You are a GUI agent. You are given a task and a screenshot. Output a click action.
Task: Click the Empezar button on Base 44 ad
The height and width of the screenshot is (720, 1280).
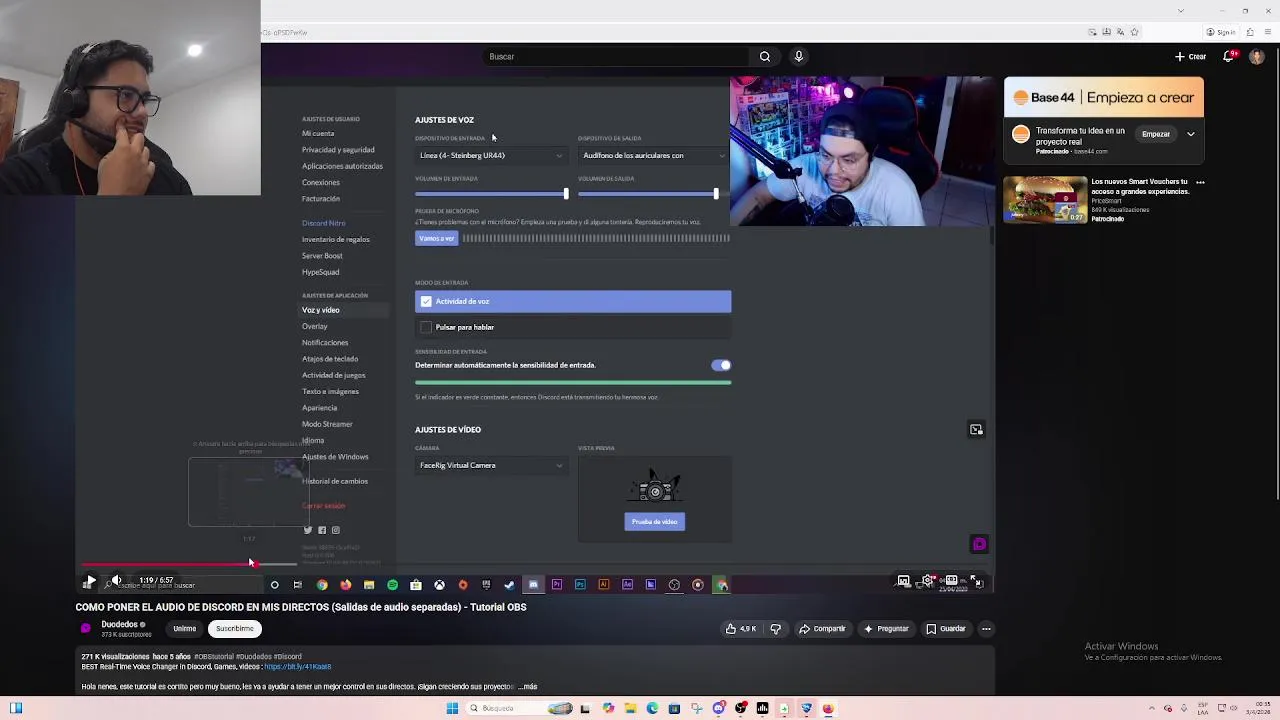(1156, 134)
